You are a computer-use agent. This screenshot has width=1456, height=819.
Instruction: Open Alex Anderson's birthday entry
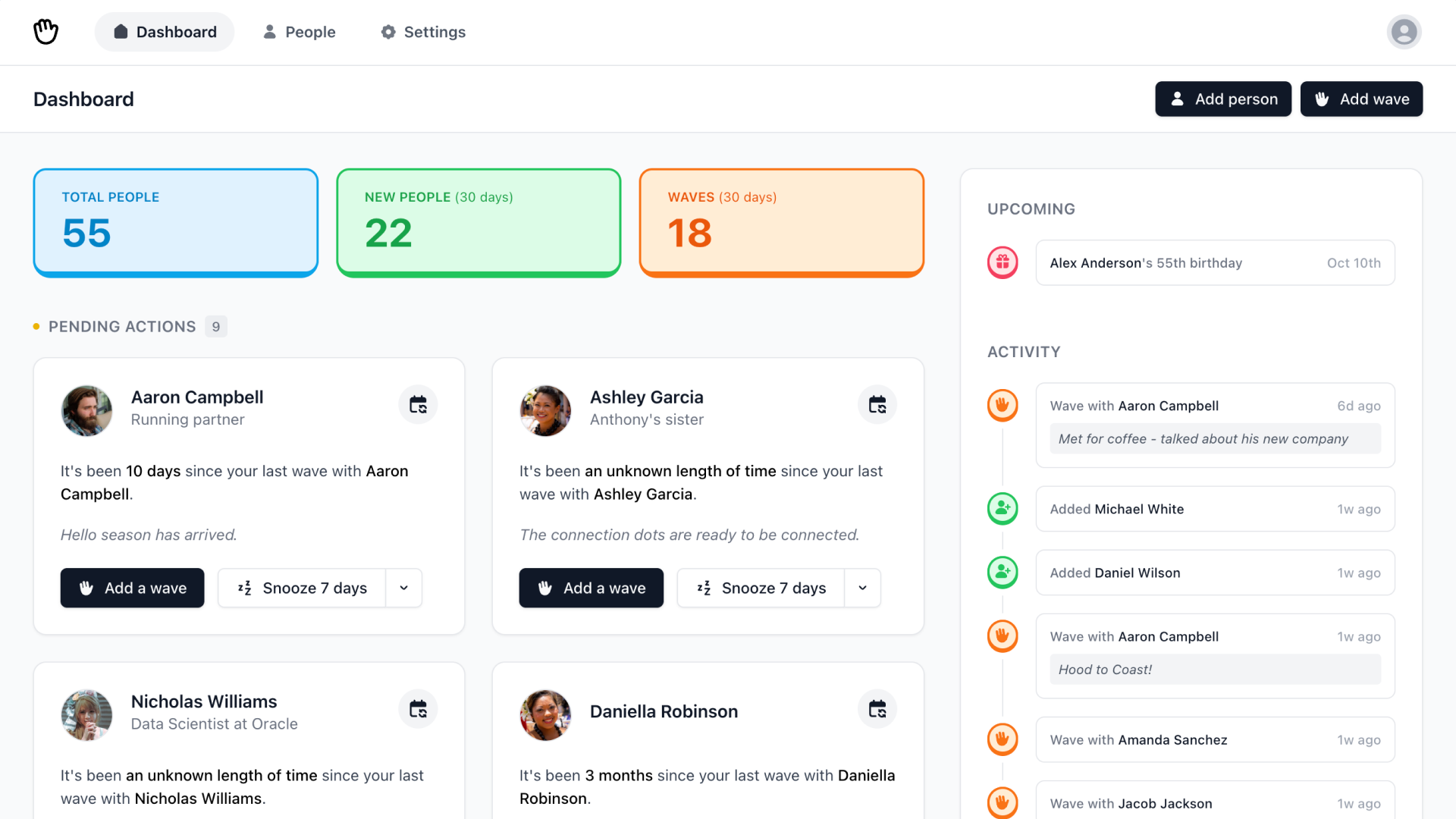[1215, 262]
